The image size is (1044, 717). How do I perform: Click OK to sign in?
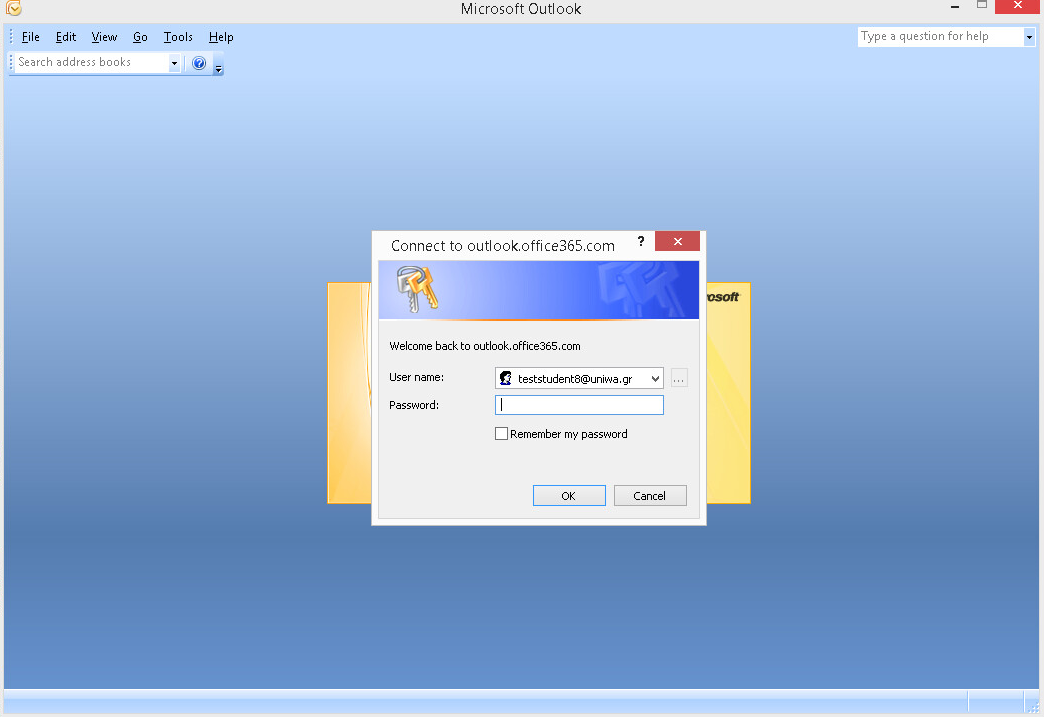pos(569,496)
